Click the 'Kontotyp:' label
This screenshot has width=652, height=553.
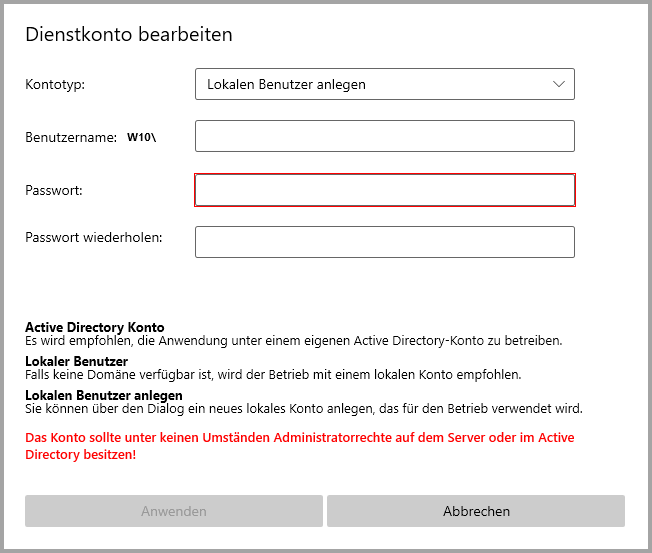(55, 85)
